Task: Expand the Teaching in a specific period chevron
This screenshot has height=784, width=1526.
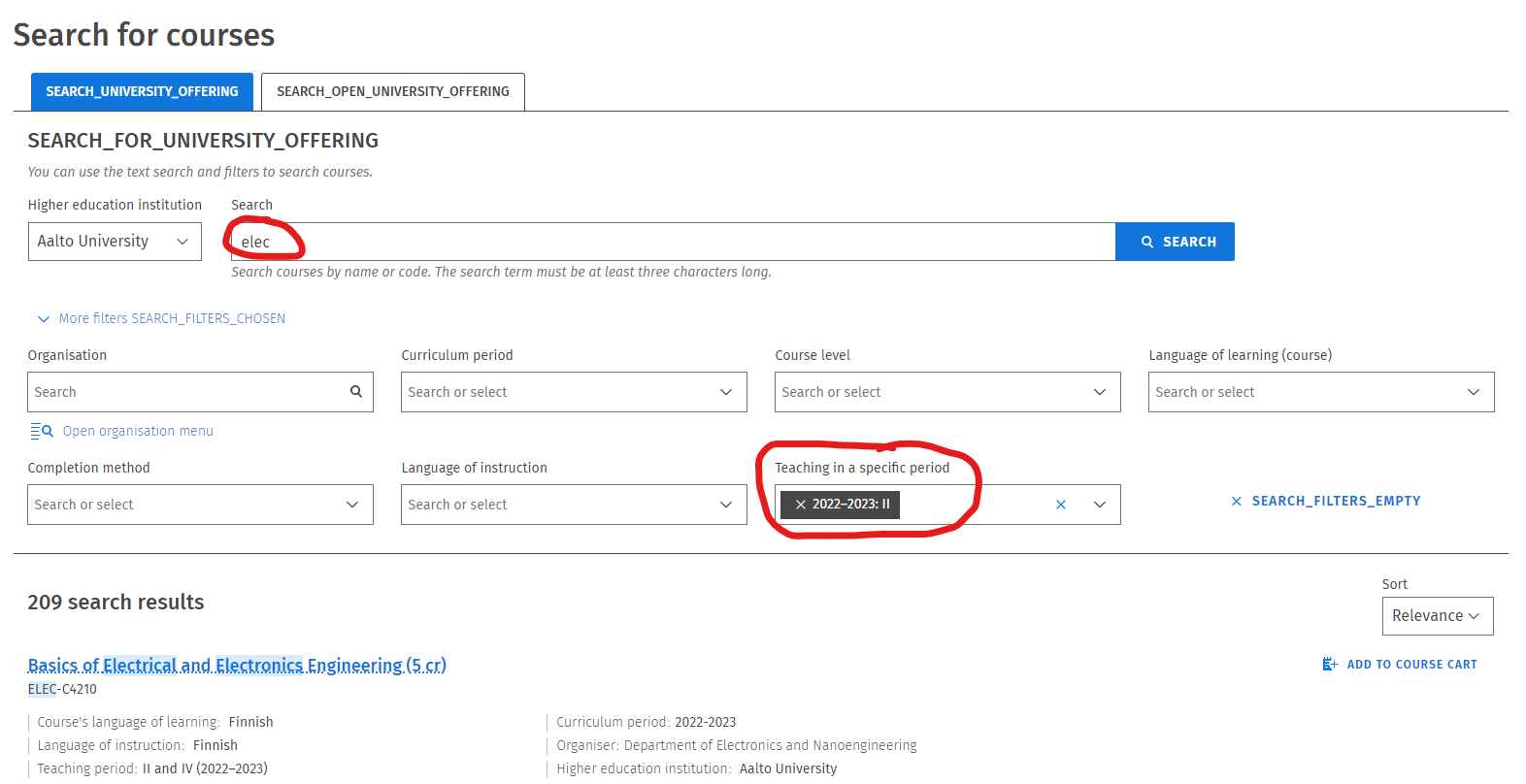Action: [1099, 505]
